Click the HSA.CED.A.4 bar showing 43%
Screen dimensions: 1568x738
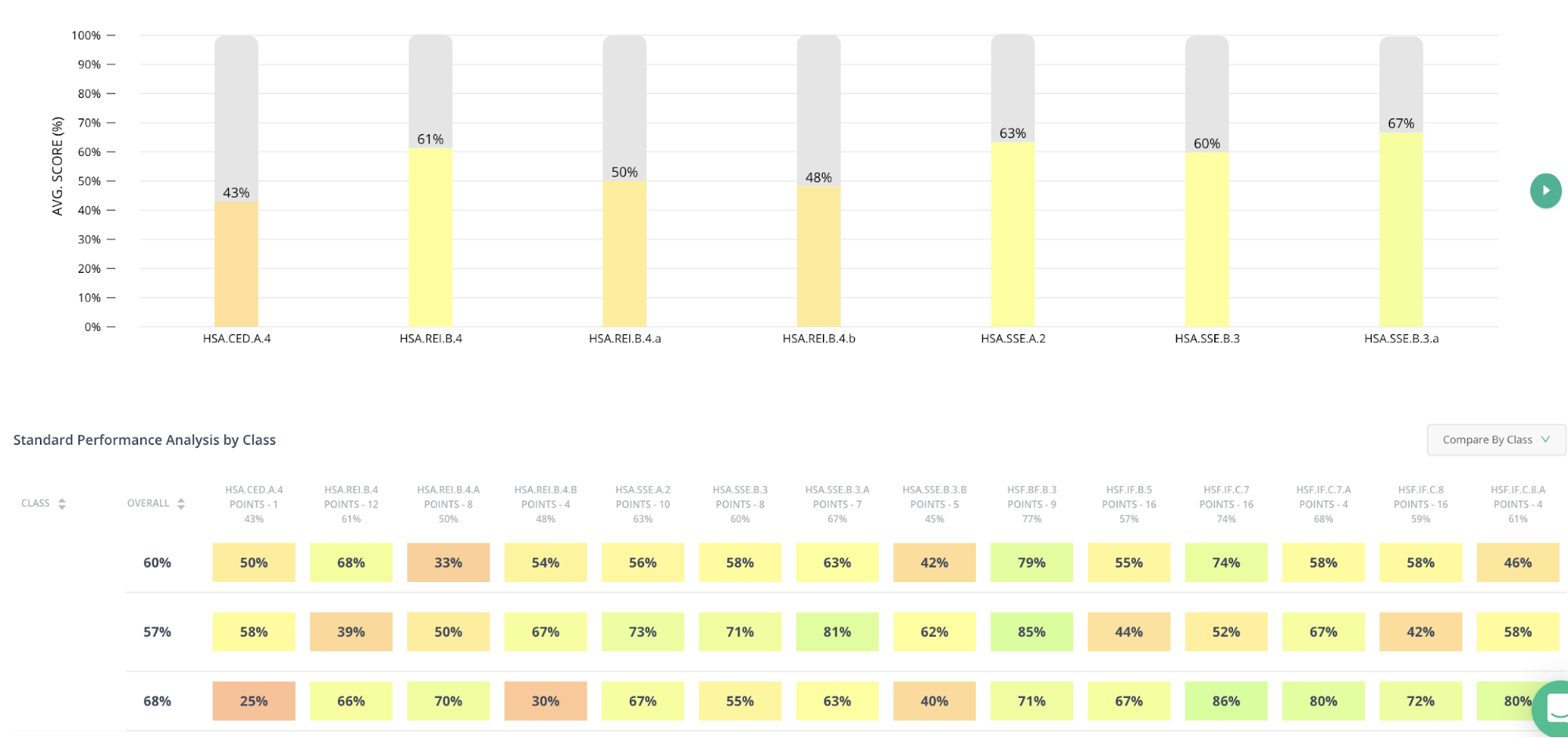point(236,264)
